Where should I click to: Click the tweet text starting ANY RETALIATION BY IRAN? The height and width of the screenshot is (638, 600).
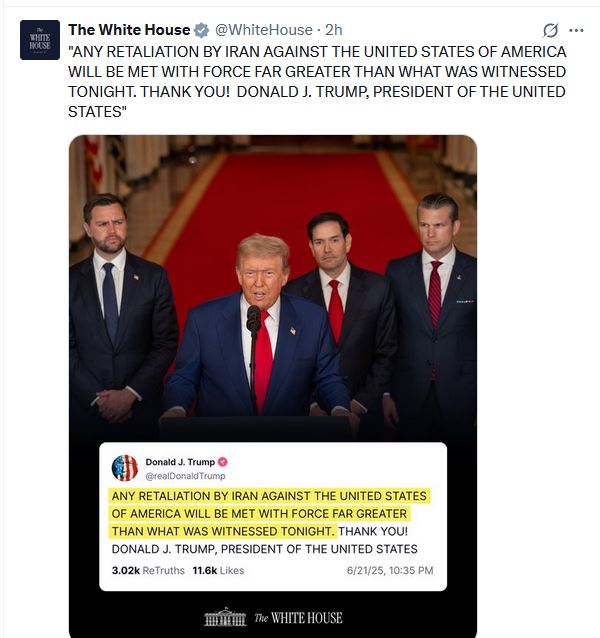[x=317, y=81]
